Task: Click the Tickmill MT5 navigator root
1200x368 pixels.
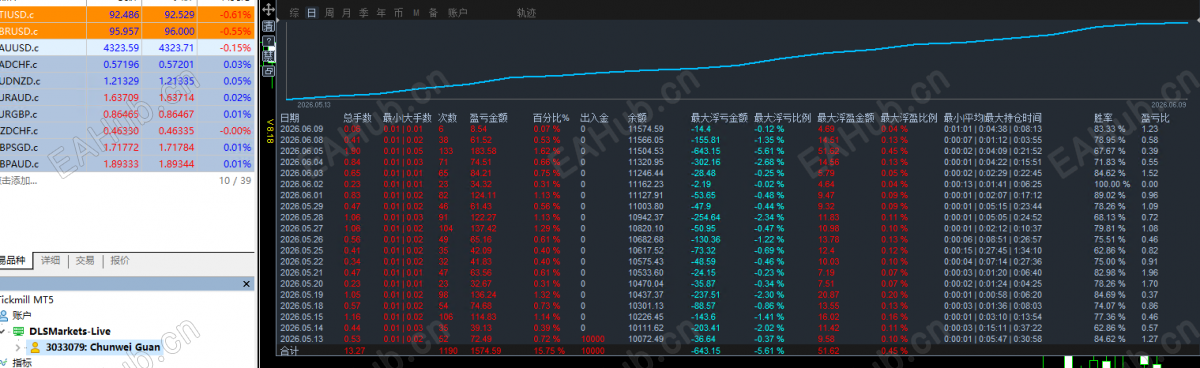Action: pos(27,300)
